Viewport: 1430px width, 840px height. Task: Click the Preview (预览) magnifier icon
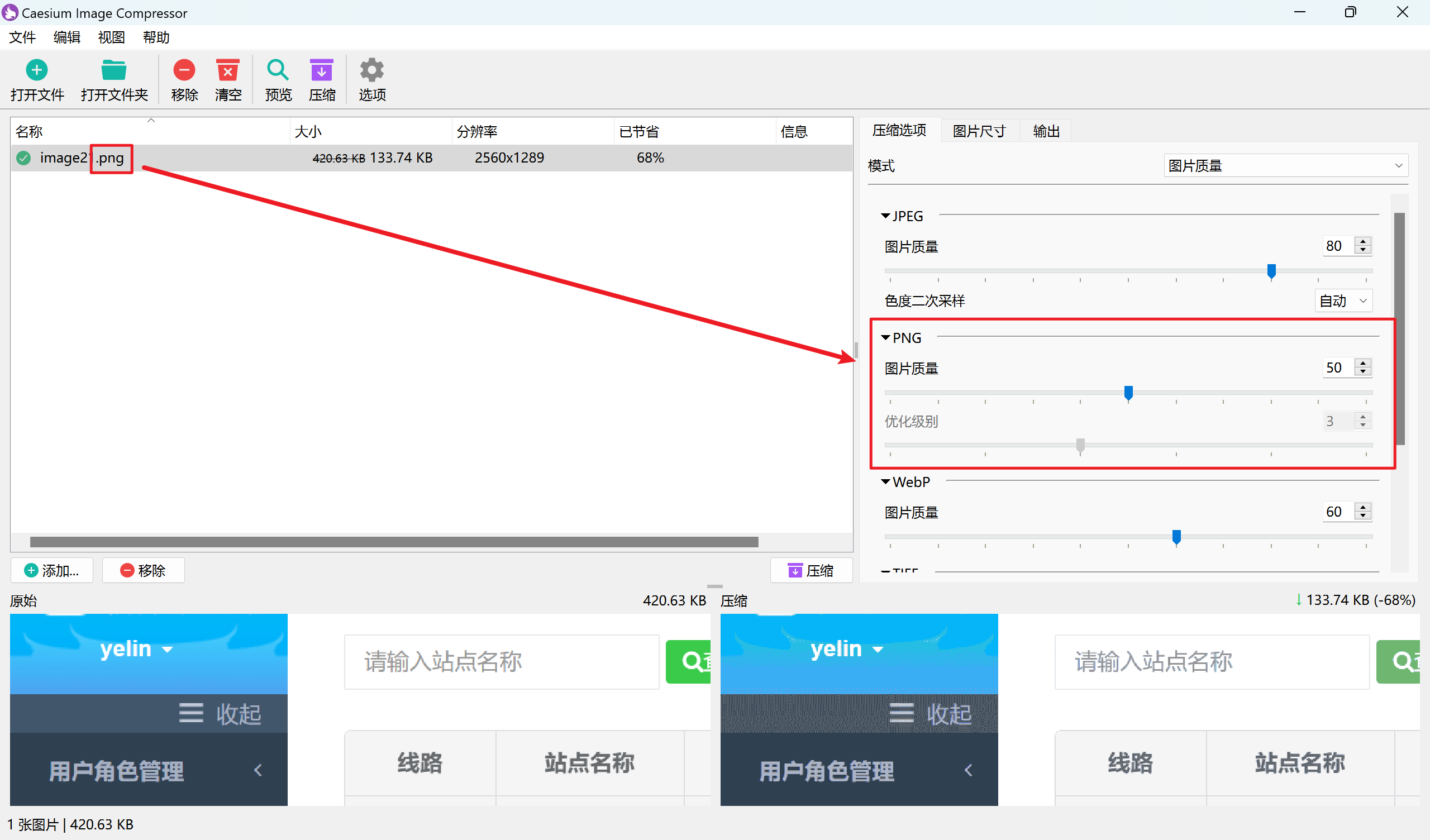coord(278,70)
